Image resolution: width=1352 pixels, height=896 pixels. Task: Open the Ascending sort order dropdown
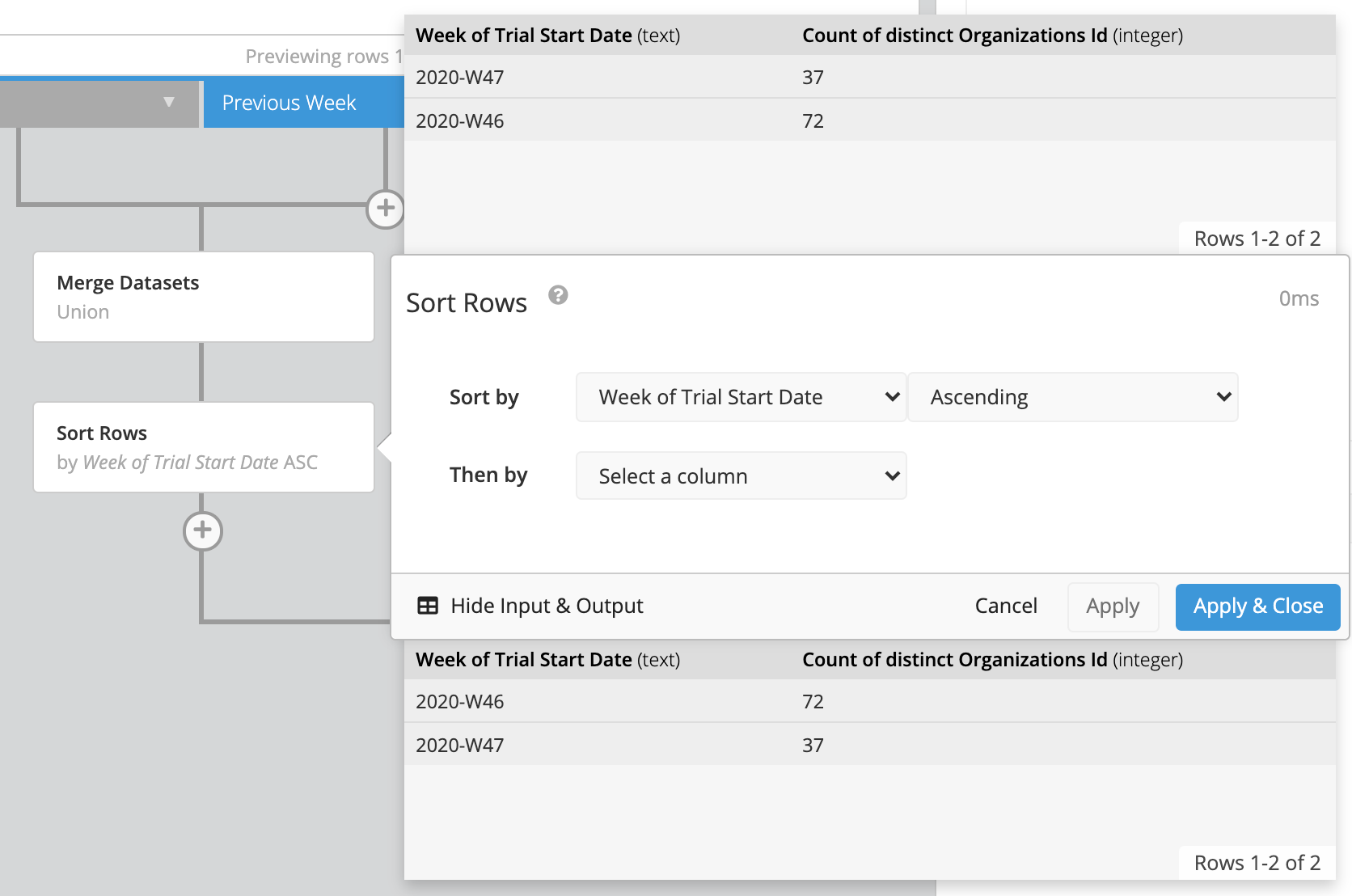(x=1073, y=397)
